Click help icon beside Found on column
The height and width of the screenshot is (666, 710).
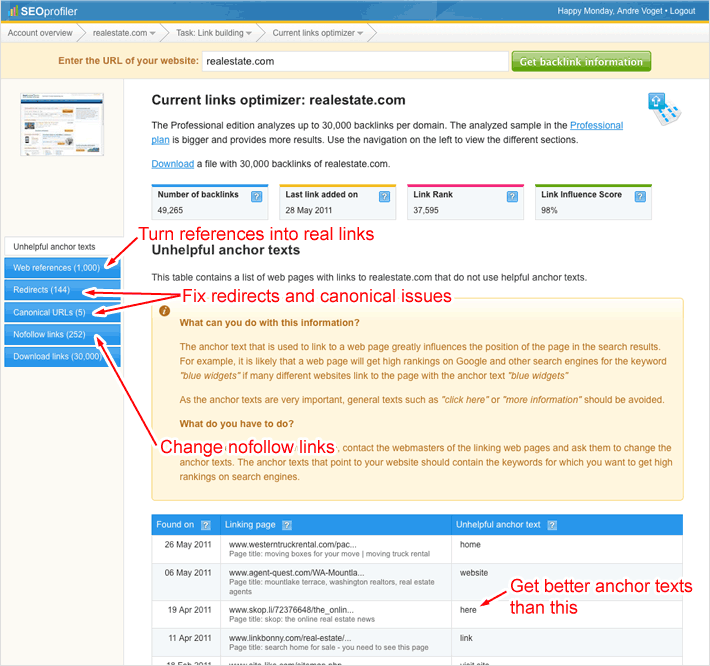(x=205, y=525)
